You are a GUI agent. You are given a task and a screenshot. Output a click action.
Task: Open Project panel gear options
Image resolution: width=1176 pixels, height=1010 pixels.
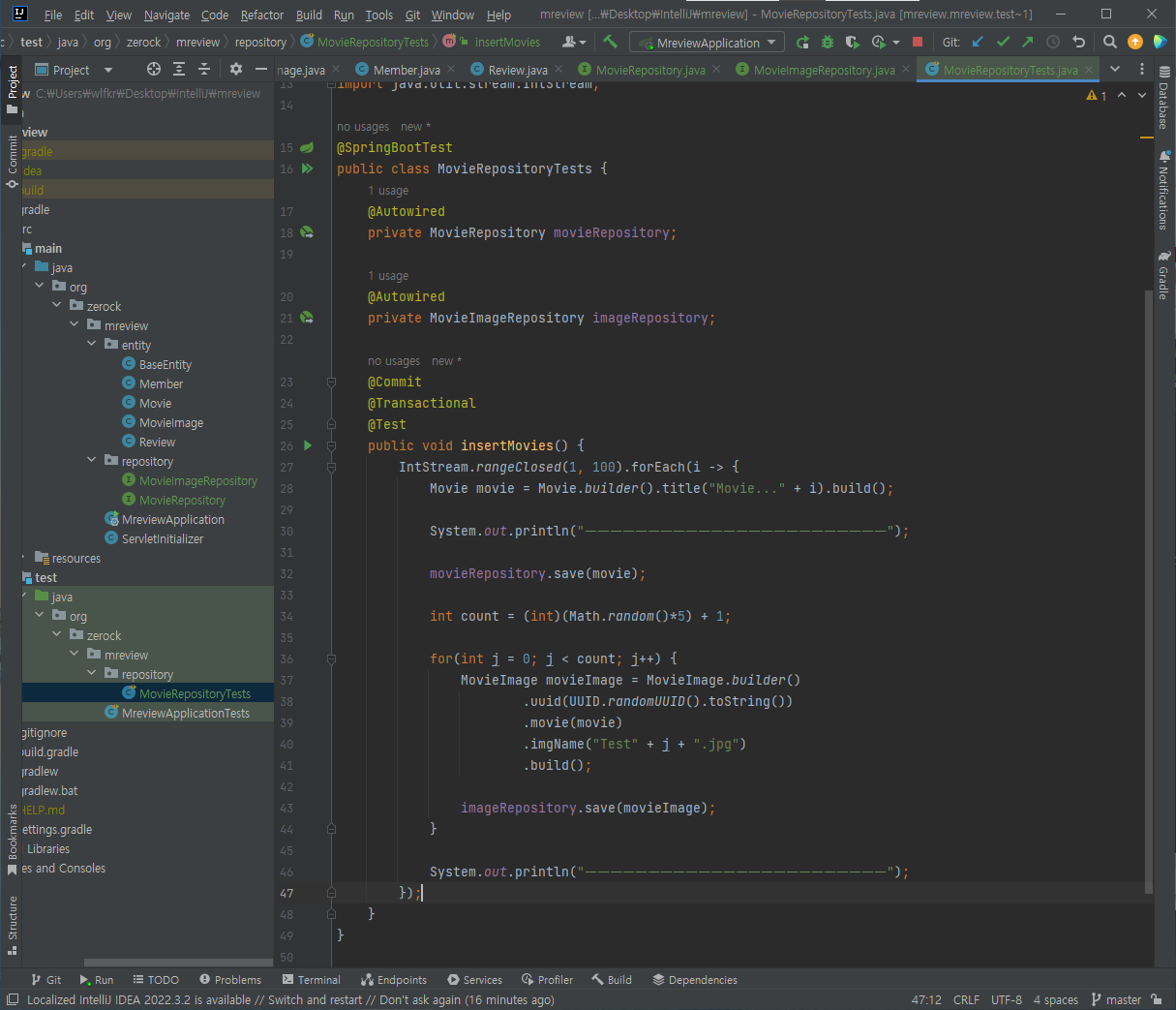[x=236, y=69]
